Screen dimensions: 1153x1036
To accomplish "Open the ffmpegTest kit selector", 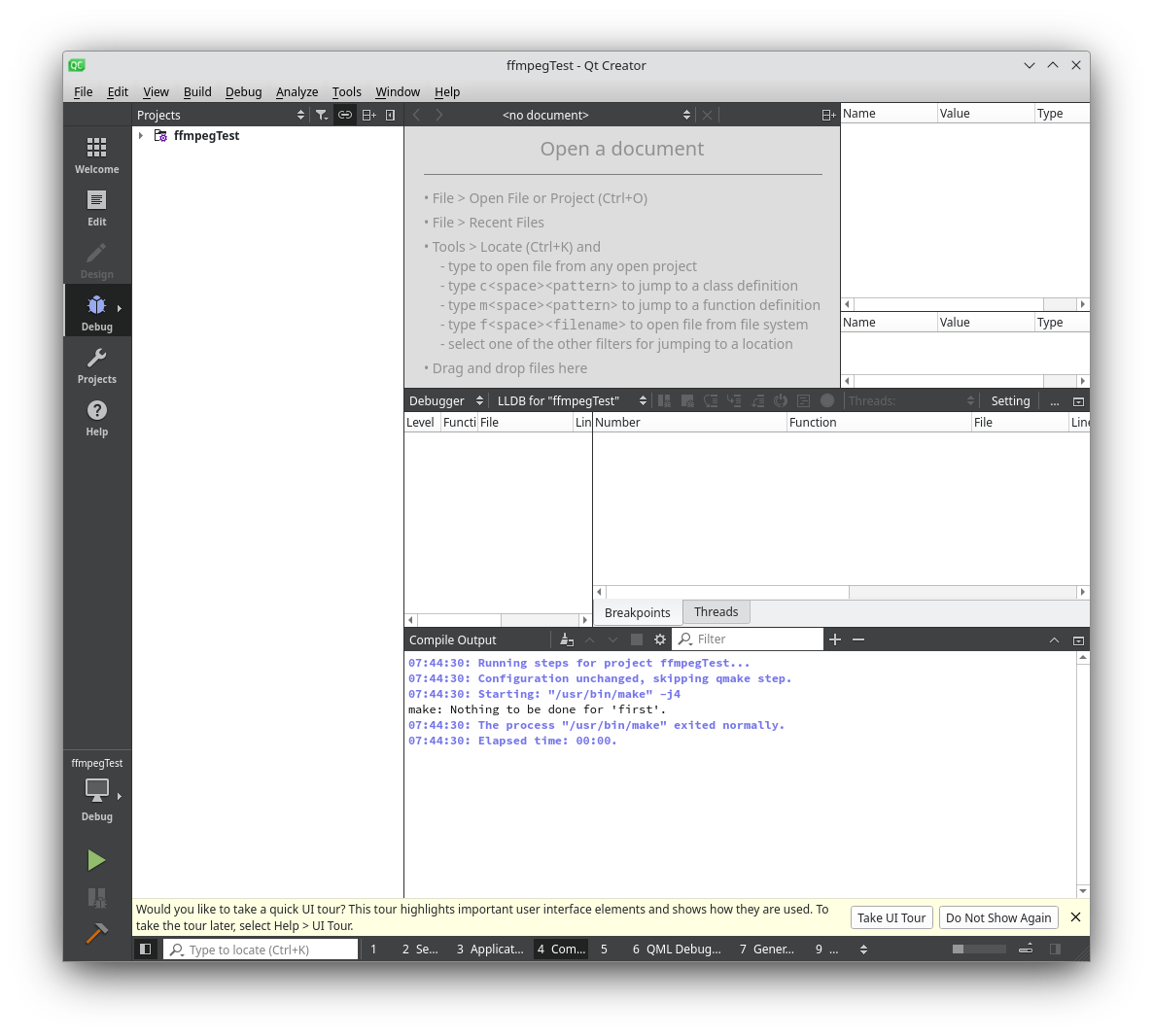I will [x=97, y=791].
